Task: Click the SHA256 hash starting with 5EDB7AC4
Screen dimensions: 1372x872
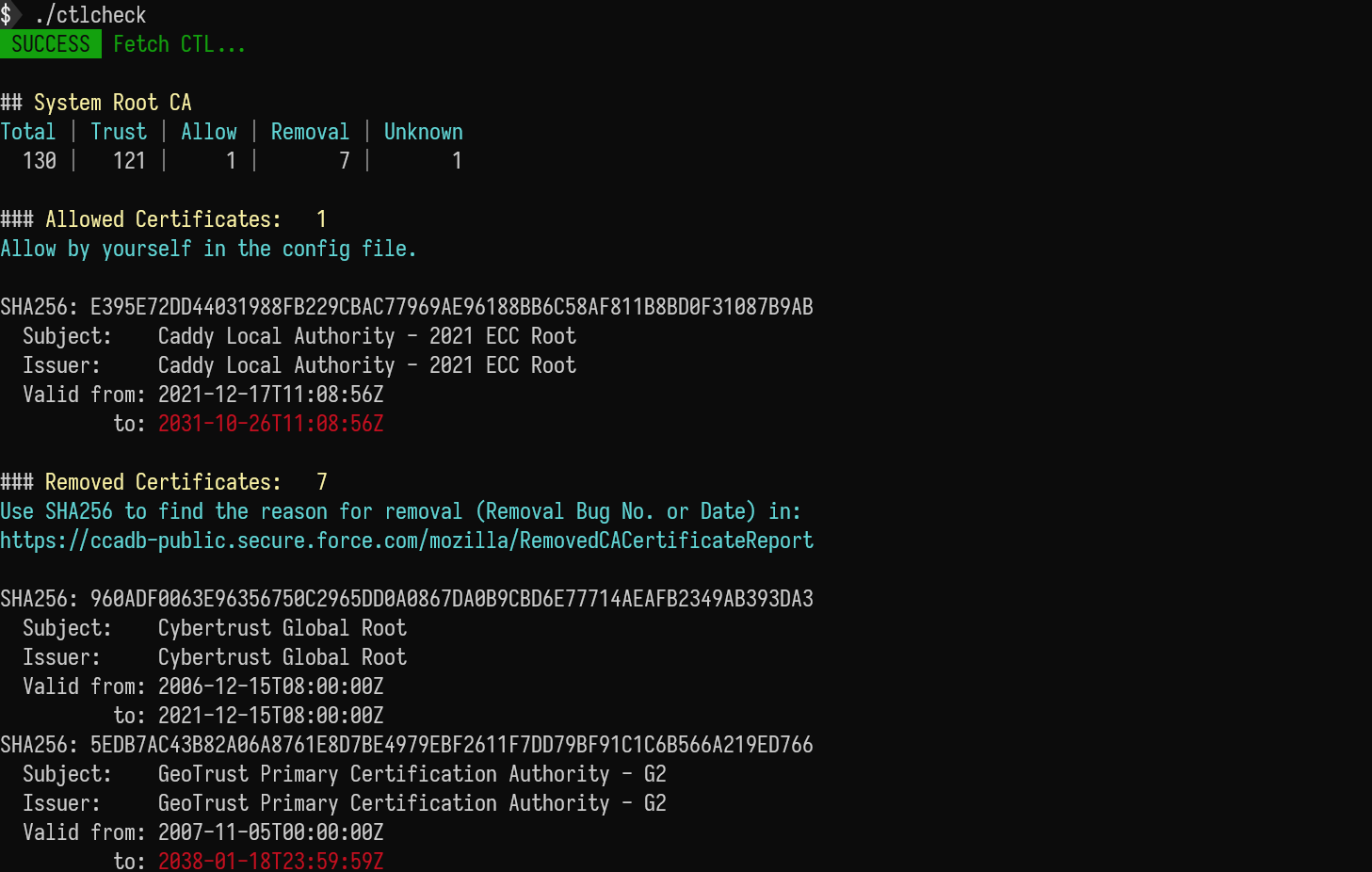Action: point(452,745)
